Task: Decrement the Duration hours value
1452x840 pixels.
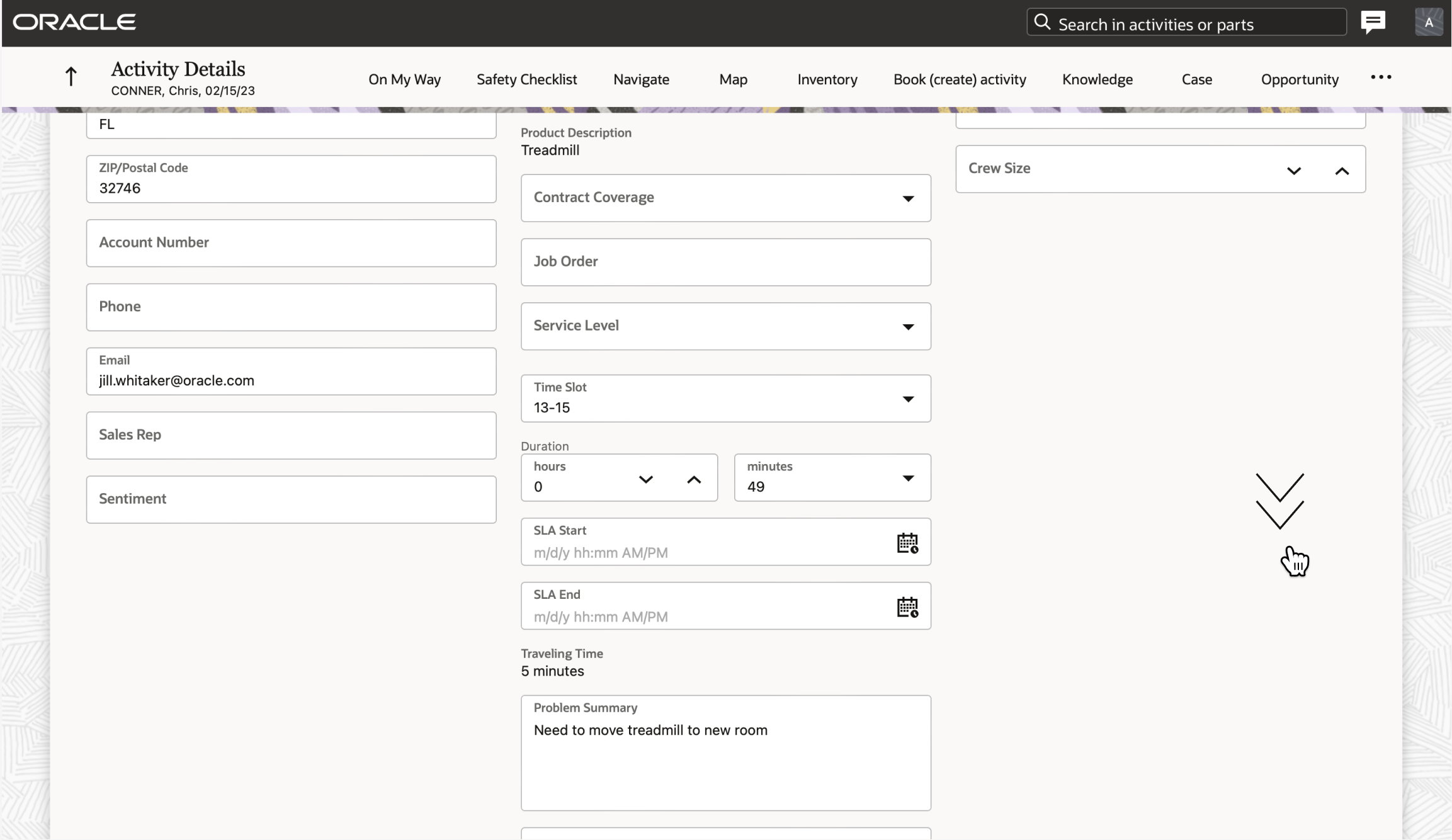Action: (x=645, y=479)
